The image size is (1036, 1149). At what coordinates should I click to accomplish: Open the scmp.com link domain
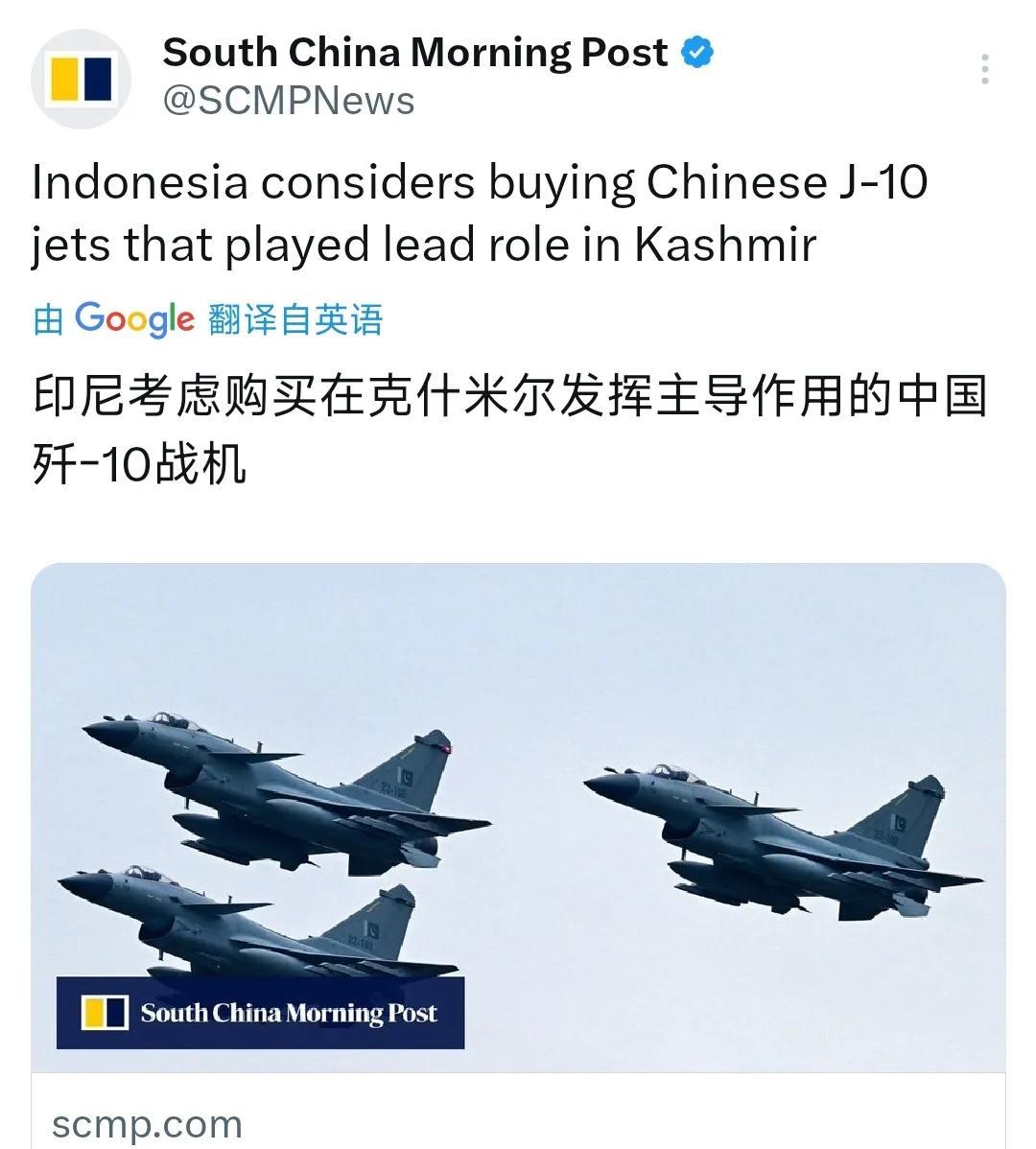[147, 1124]
